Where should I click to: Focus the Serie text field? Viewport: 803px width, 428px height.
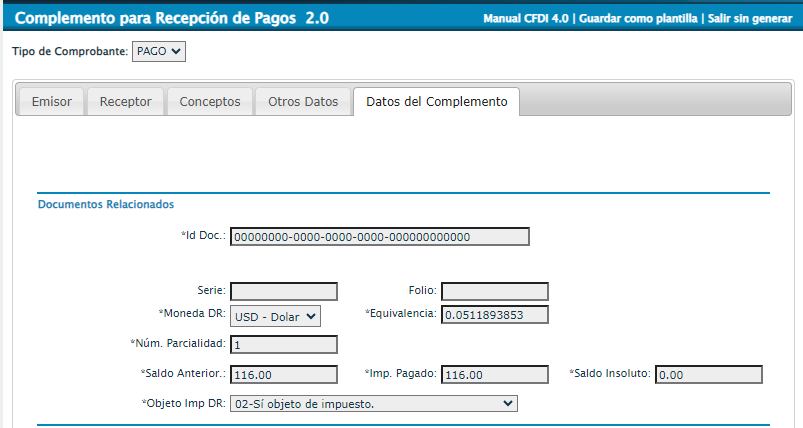click(x=284, y=291)
